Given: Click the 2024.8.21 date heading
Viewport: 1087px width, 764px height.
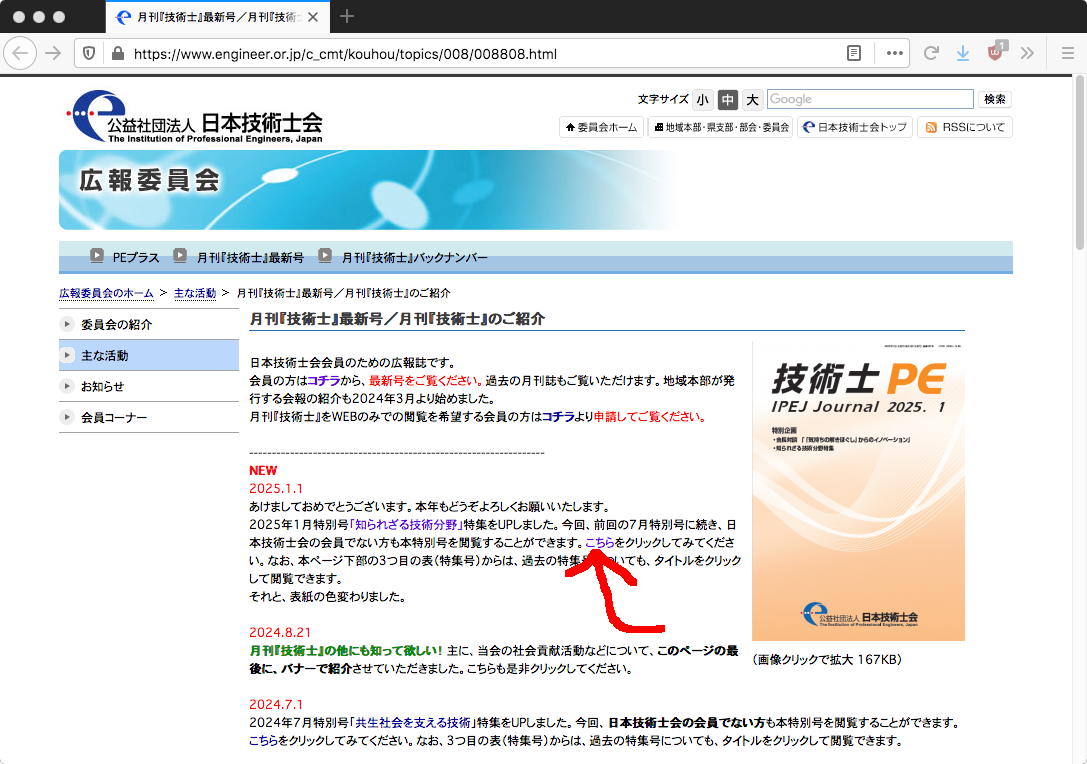Looking at the screenshot, I should pyautogui.click(x=280, y=632).
